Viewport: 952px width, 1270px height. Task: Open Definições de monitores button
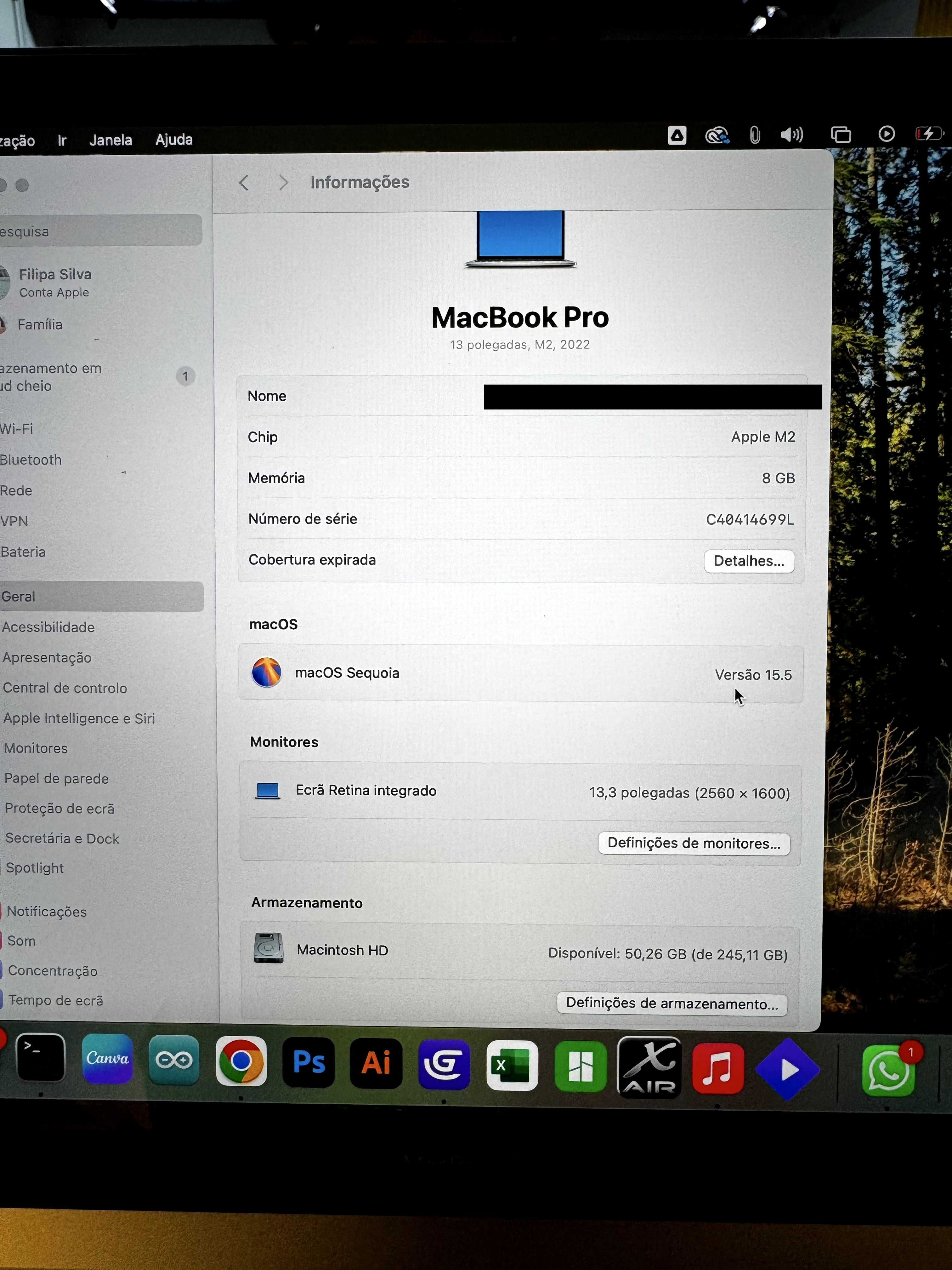point(694,843)
